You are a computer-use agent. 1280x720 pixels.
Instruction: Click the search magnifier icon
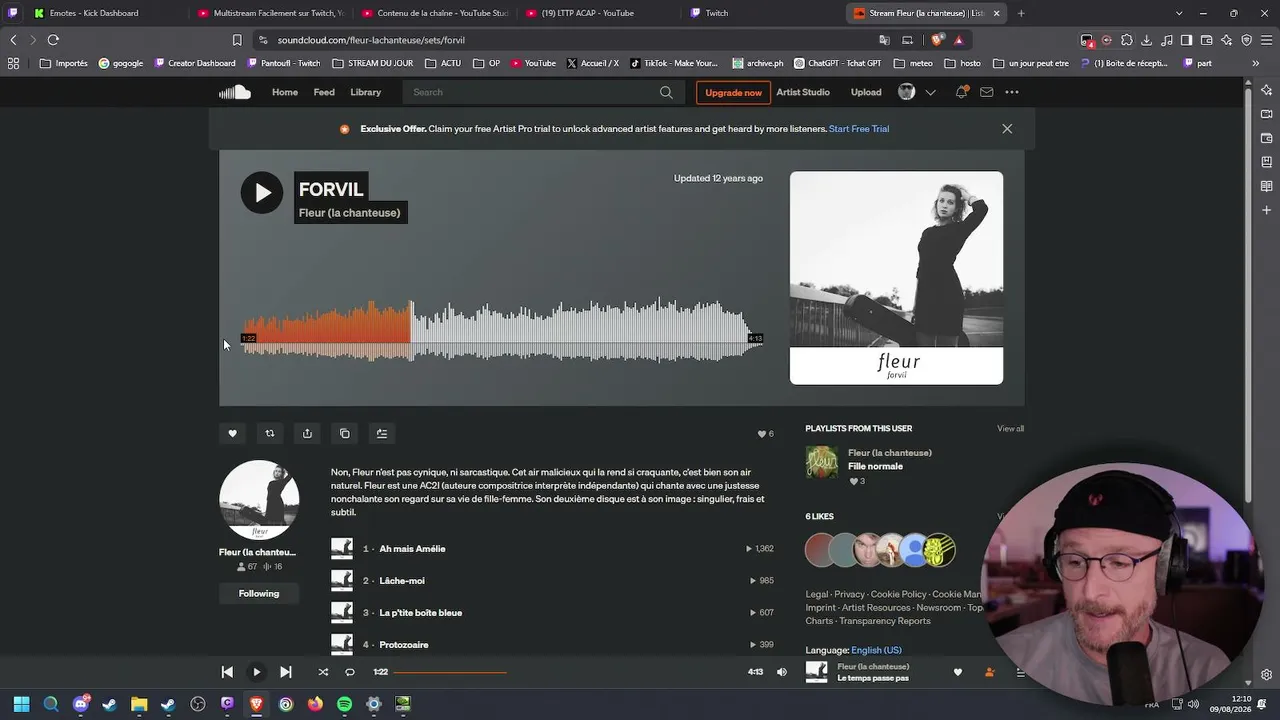[x=666, y=92]
